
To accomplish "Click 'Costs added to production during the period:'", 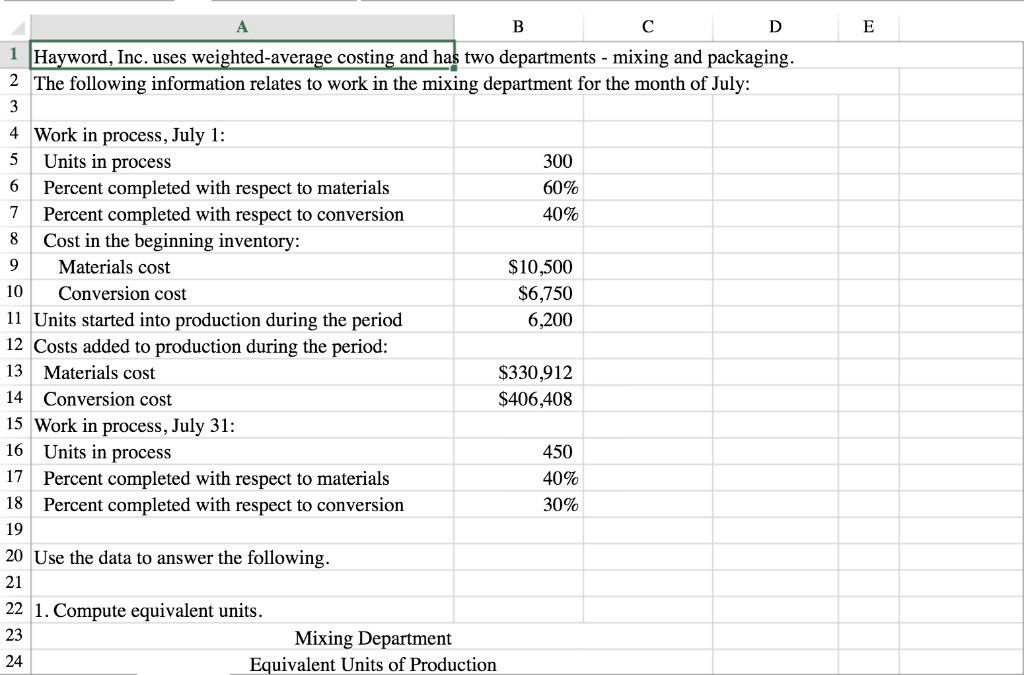I will [242, 346].
